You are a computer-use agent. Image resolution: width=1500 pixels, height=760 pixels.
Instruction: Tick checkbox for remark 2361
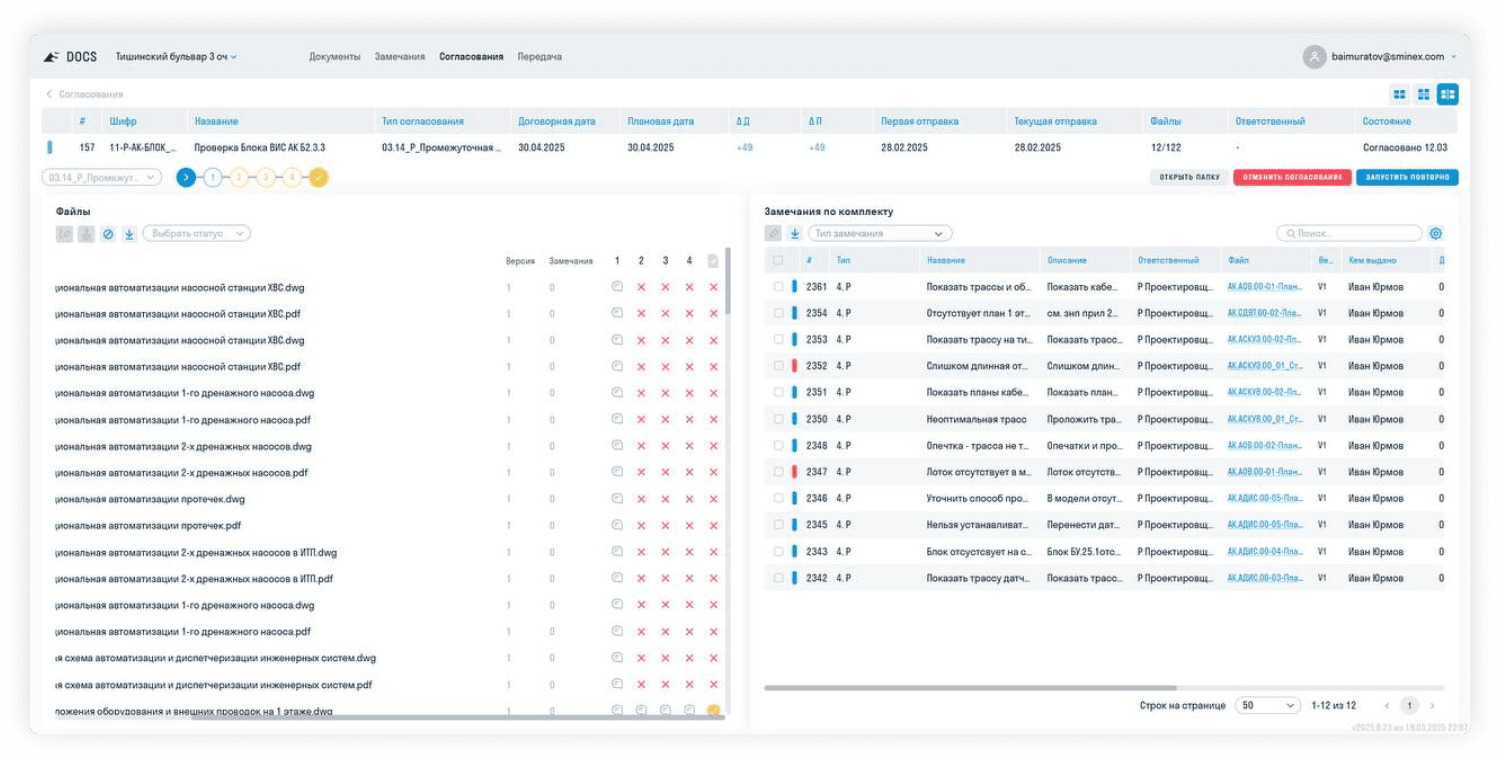[x=778, y=287]
